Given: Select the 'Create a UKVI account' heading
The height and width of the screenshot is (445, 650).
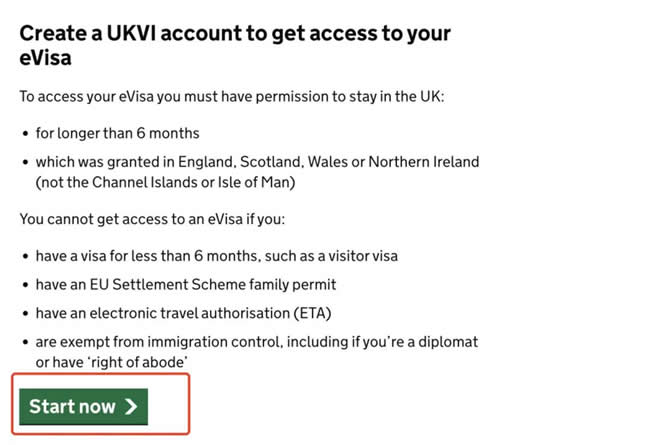Looking at the screenshot, I should [x=235, y=45].
